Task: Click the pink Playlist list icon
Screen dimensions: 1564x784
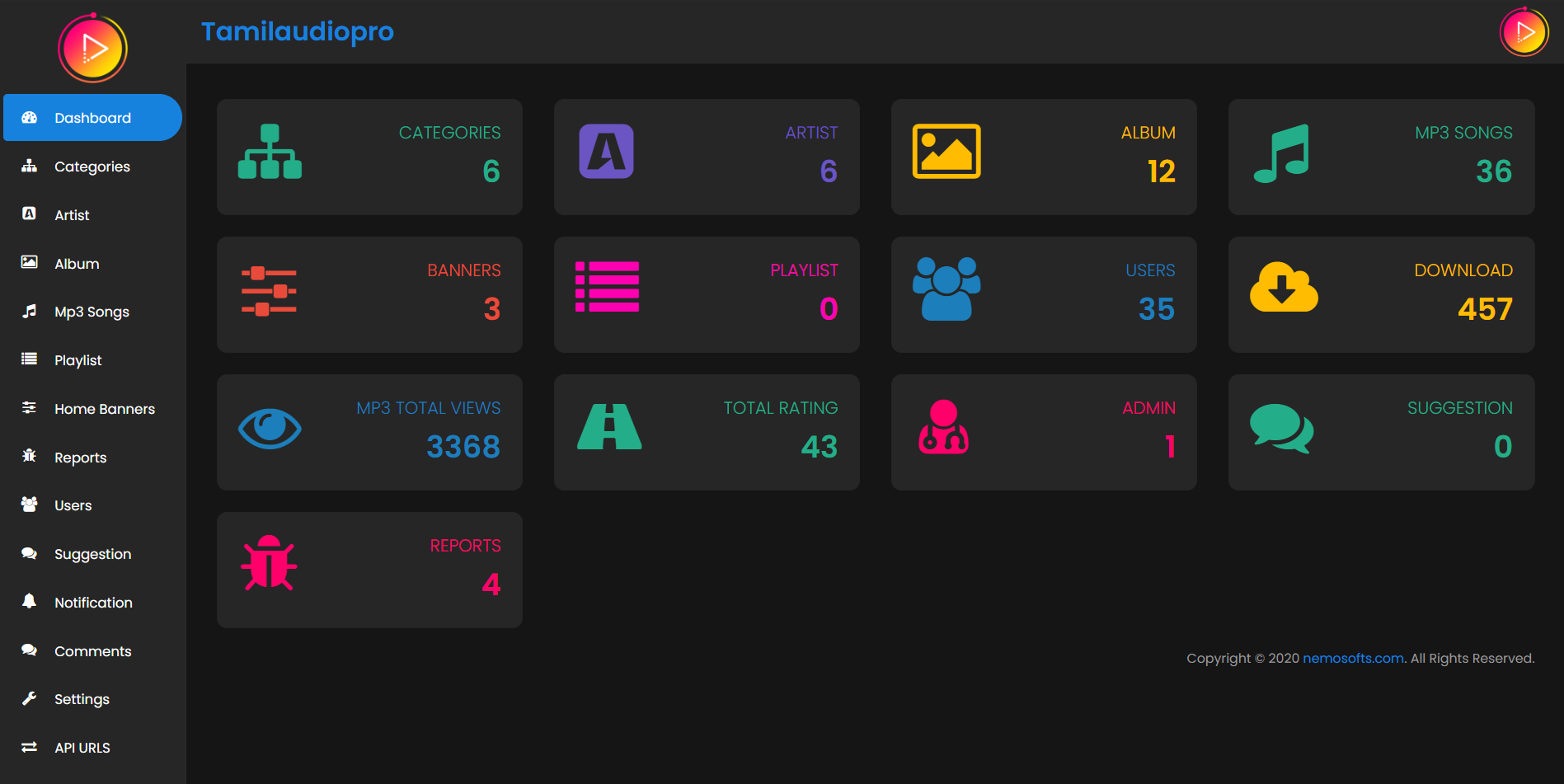Action: click(x=607, y=287)
